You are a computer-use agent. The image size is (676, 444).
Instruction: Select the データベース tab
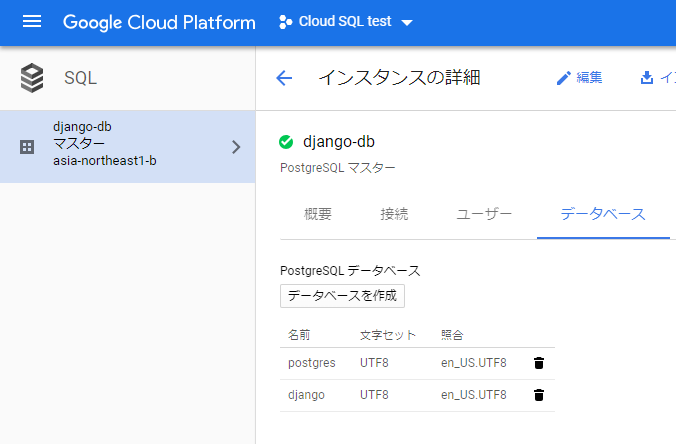click(x=602, y=214)
